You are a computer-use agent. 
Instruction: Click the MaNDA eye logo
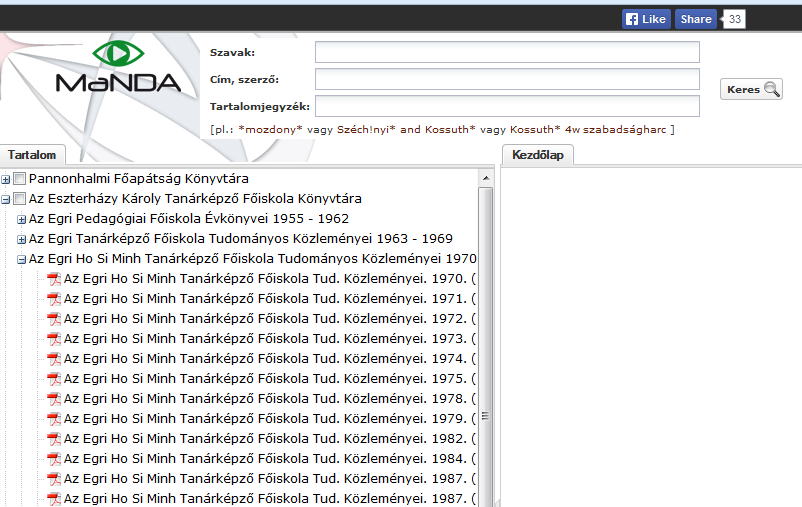coord(118,53)
